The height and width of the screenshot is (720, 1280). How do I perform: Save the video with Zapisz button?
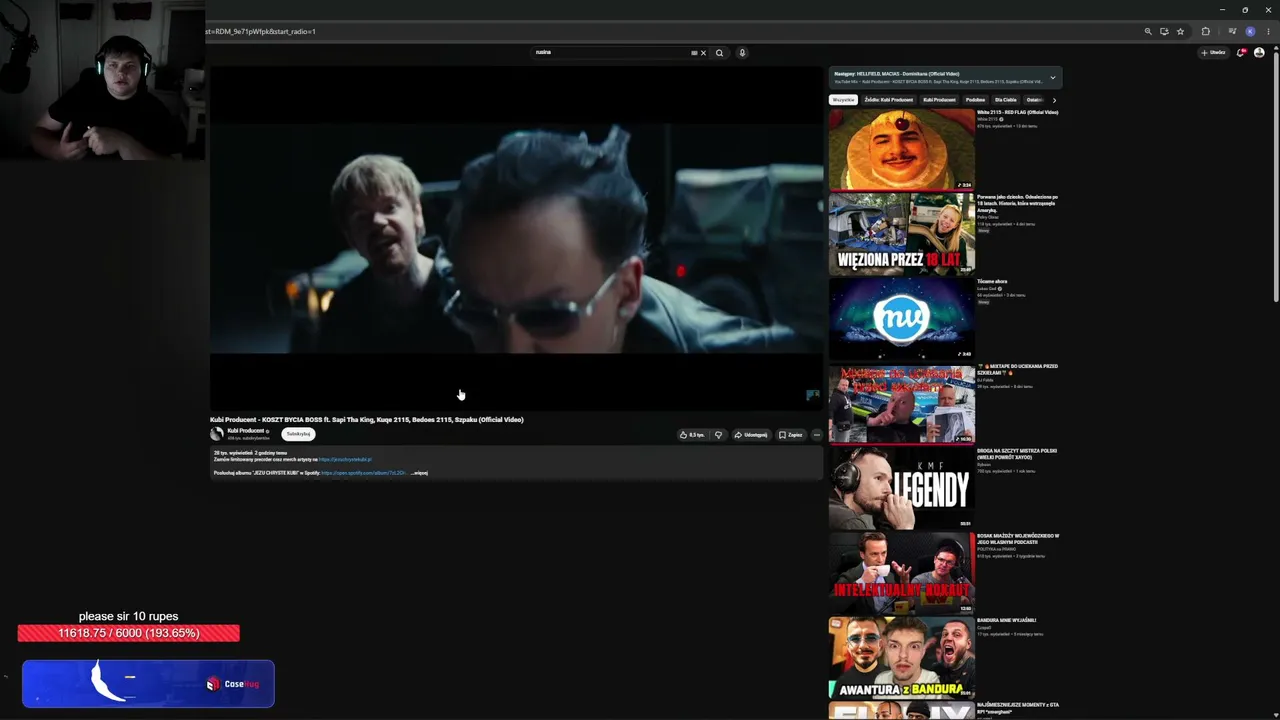pos(790,435)
